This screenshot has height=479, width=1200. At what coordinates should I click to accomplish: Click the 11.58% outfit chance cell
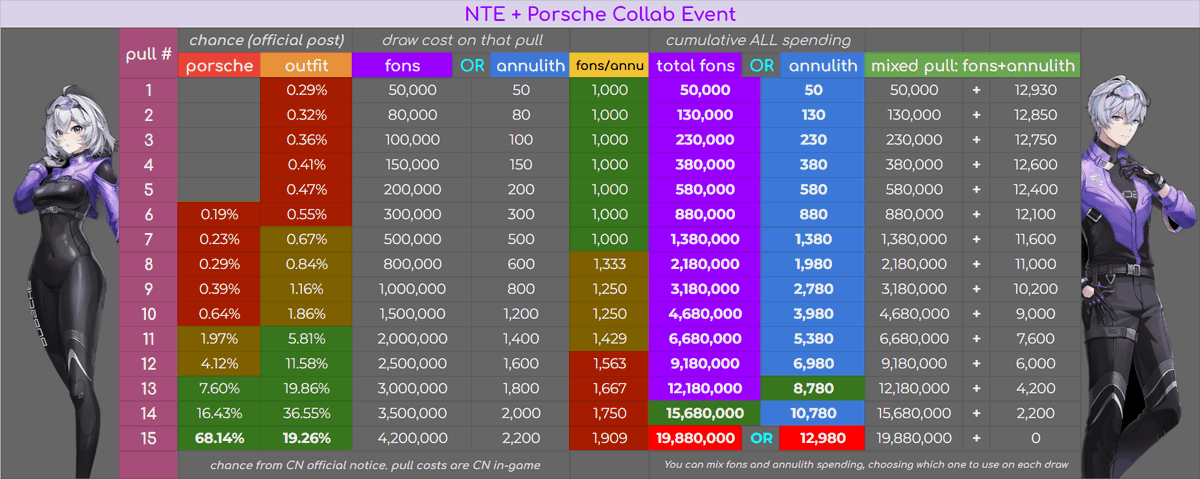point(305,362)
